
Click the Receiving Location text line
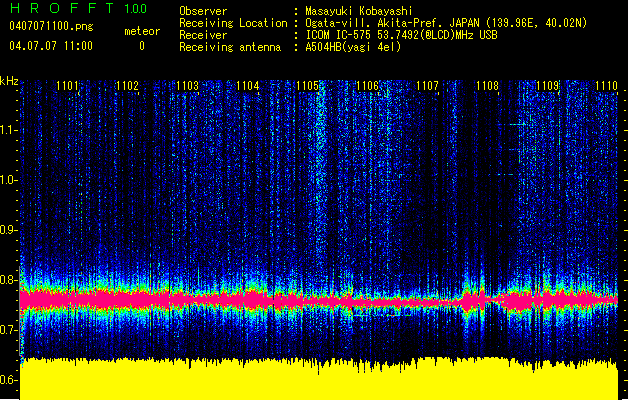click(383, 23)
